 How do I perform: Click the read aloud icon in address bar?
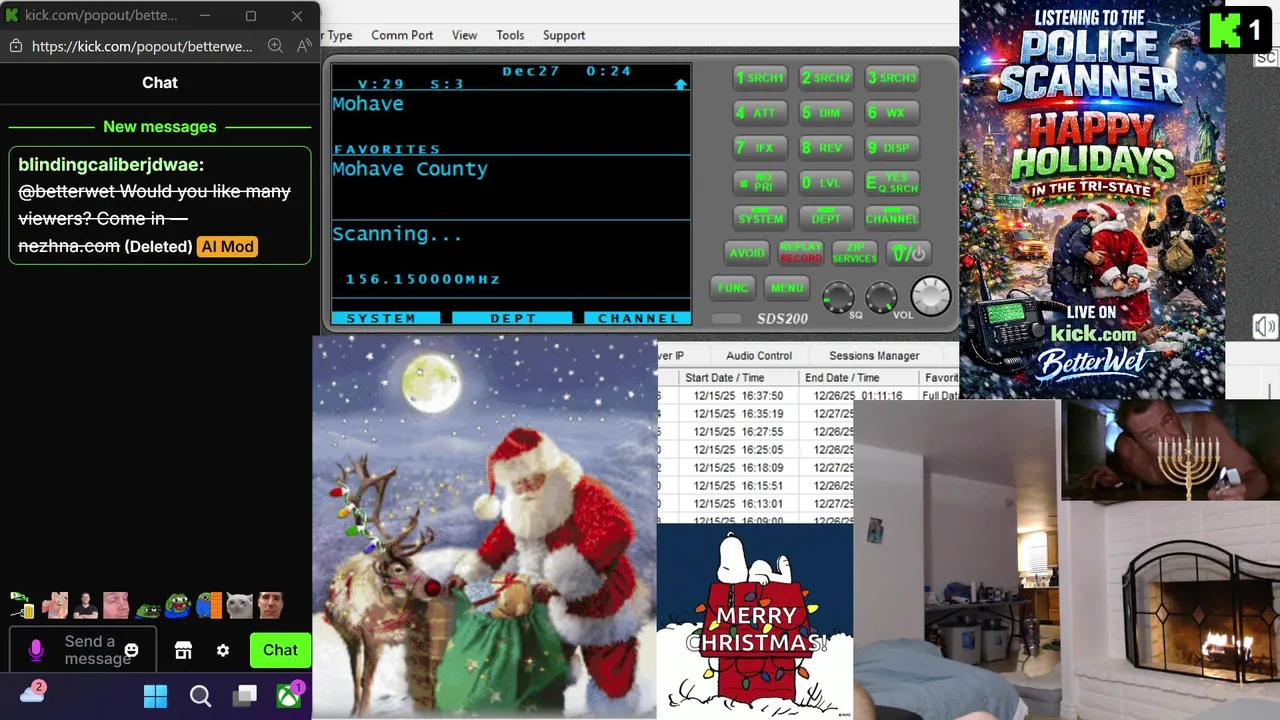coord(304,46)
